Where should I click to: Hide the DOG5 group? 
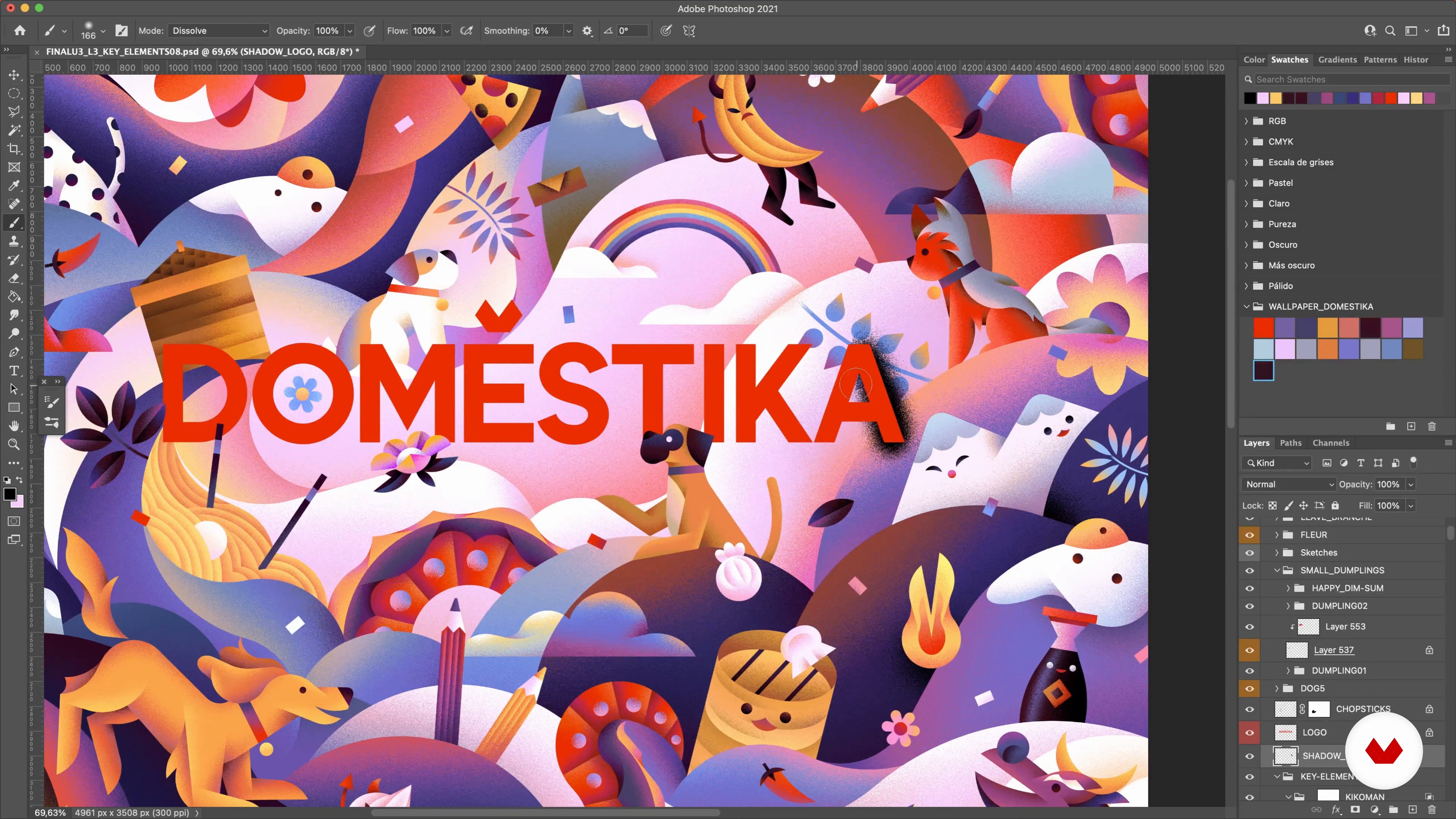point(1249,689)
